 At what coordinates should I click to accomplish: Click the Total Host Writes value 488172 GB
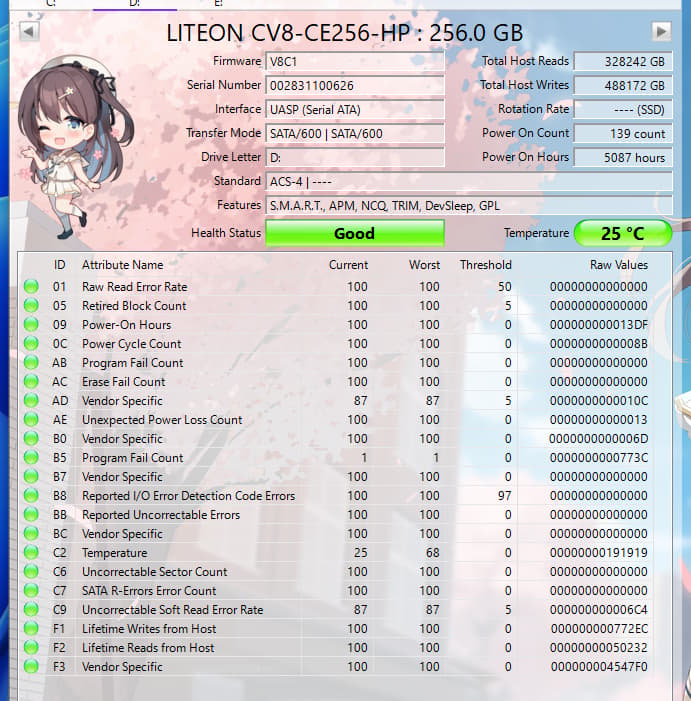coord(623,85)
